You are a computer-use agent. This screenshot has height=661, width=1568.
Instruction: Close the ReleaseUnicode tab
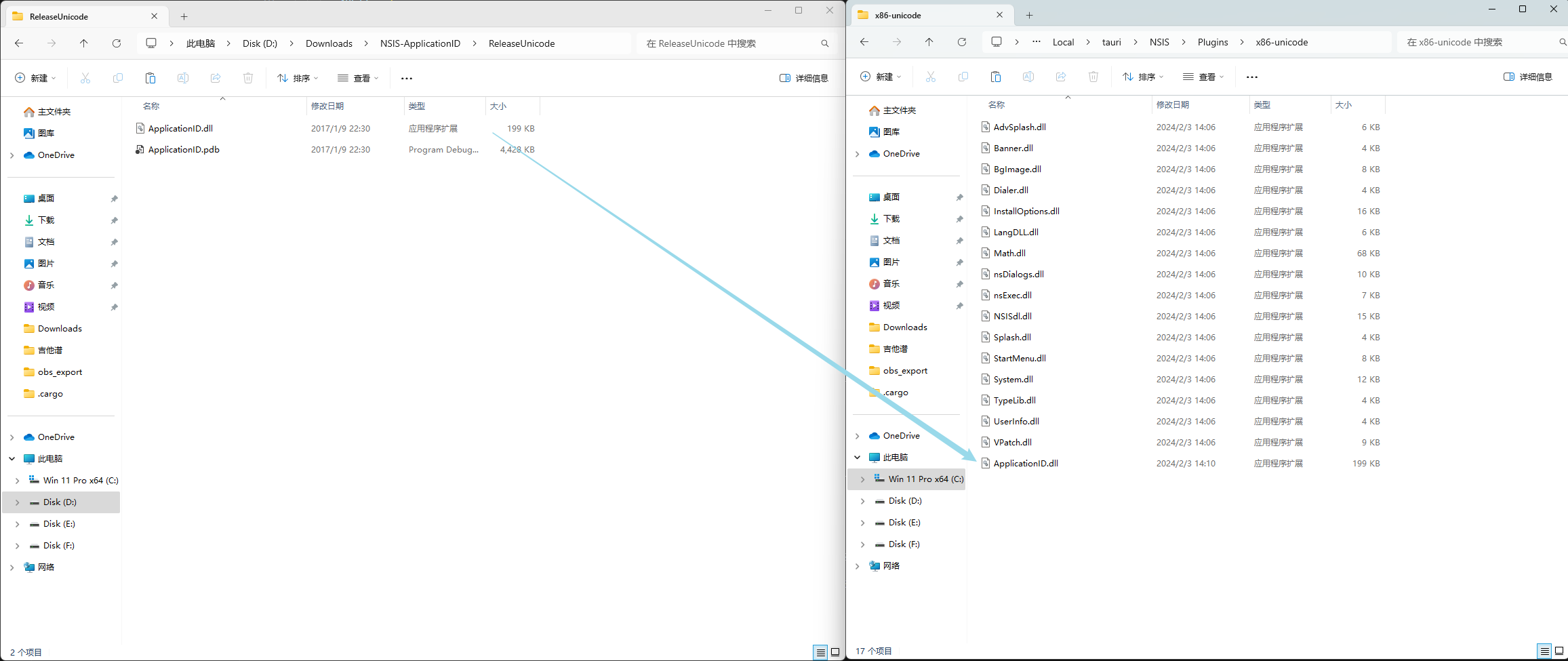pyautogui.click(x=155, y=16)
